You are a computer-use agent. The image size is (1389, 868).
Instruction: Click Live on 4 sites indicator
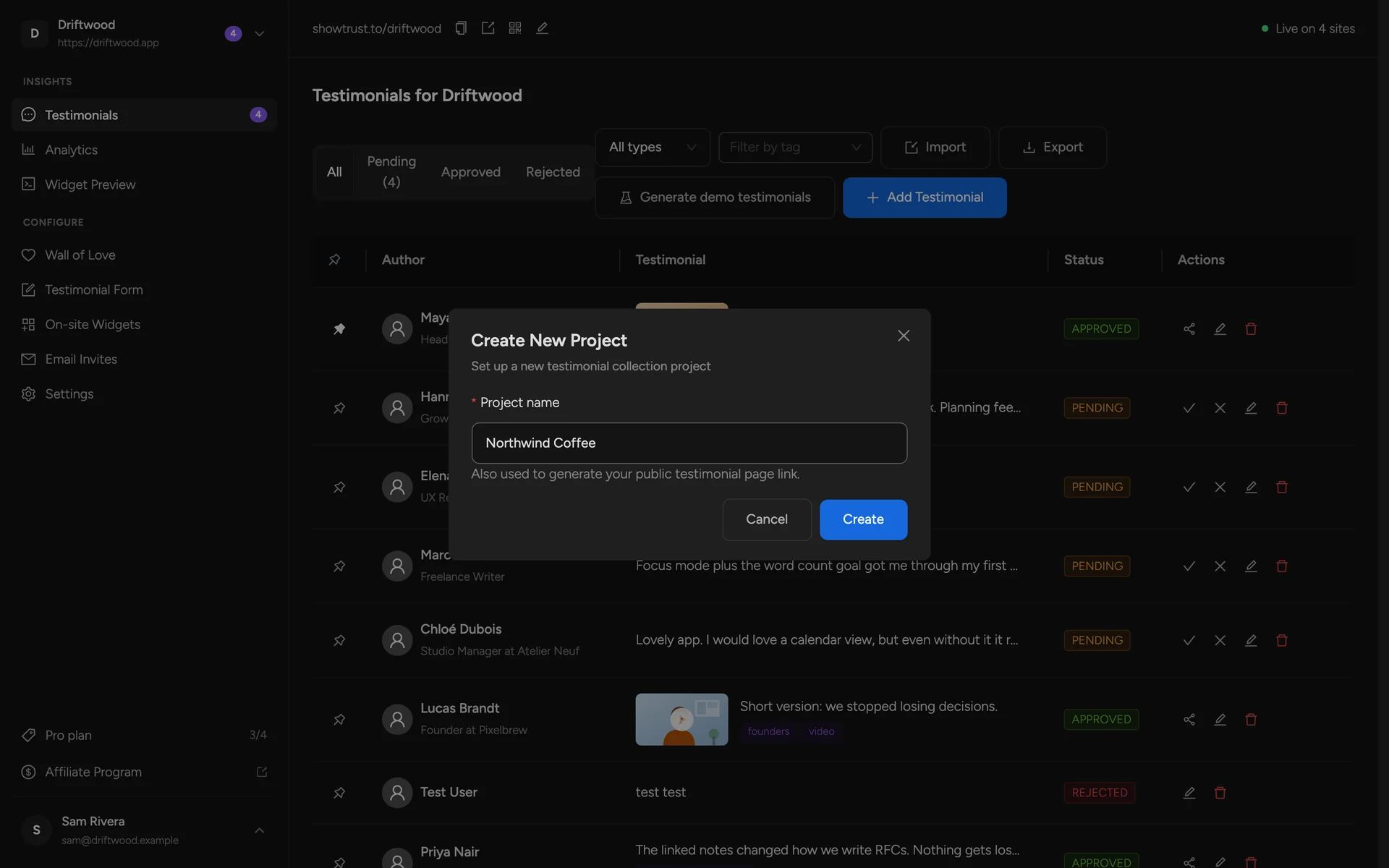tap(1308, 28)
